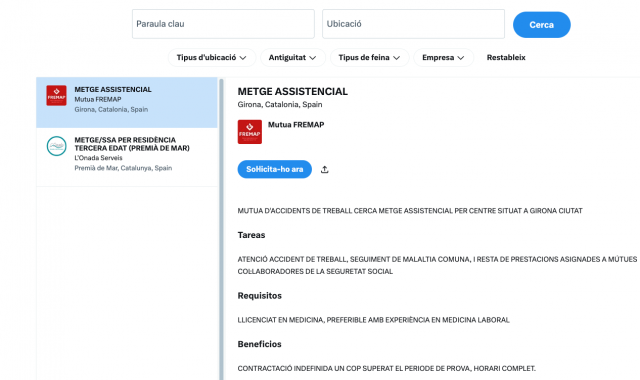The image size is (640, 380).
Task: Apply with Sol·licita-ho ara button
Action: click(275, 169)
